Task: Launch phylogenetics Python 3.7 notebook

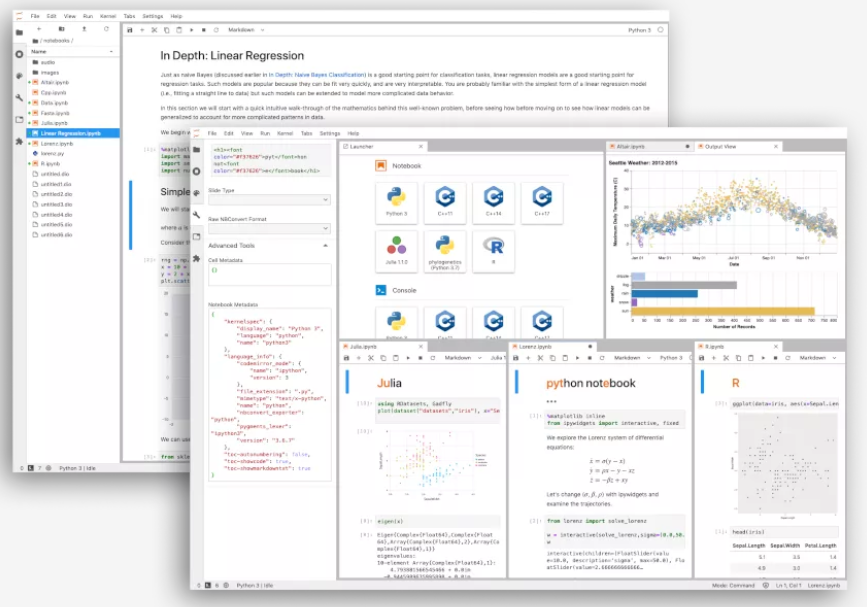Action: coord(445,252)
